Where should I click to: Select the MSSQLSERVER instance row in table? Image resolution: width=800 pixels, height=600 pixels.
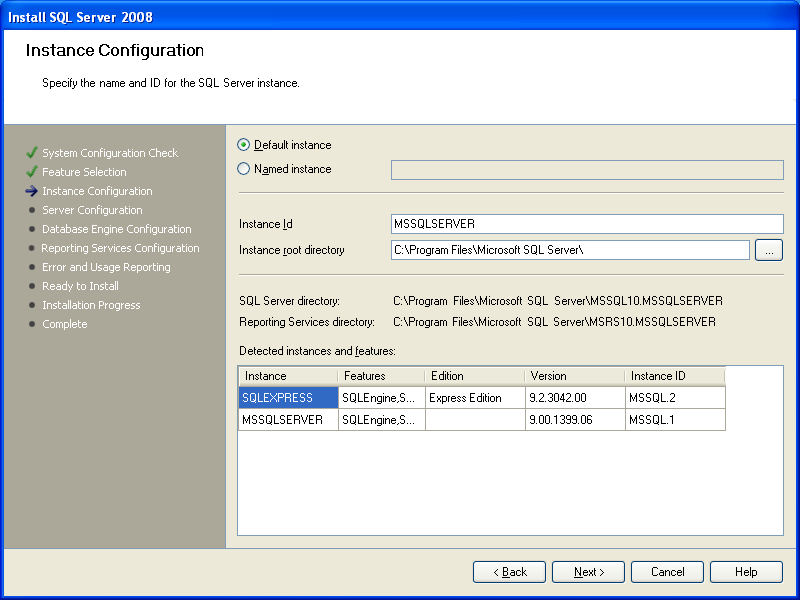pos(482,419)
